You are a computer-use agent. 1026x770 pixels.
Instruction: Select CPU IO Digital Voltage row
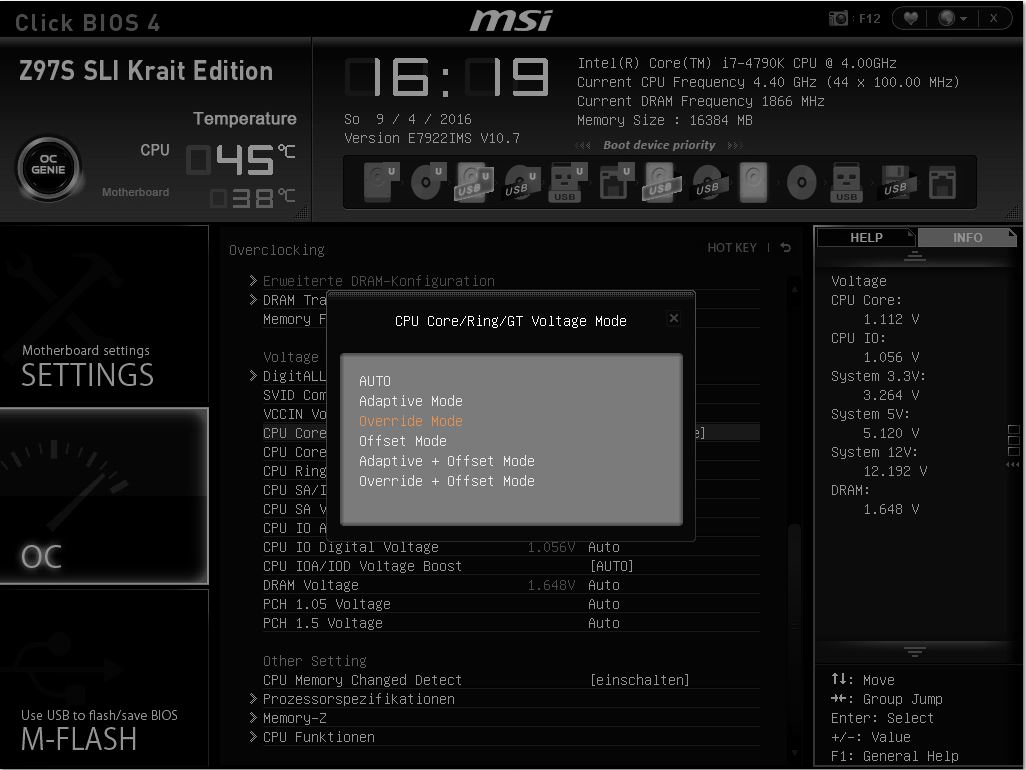click(x=510, y=547)
